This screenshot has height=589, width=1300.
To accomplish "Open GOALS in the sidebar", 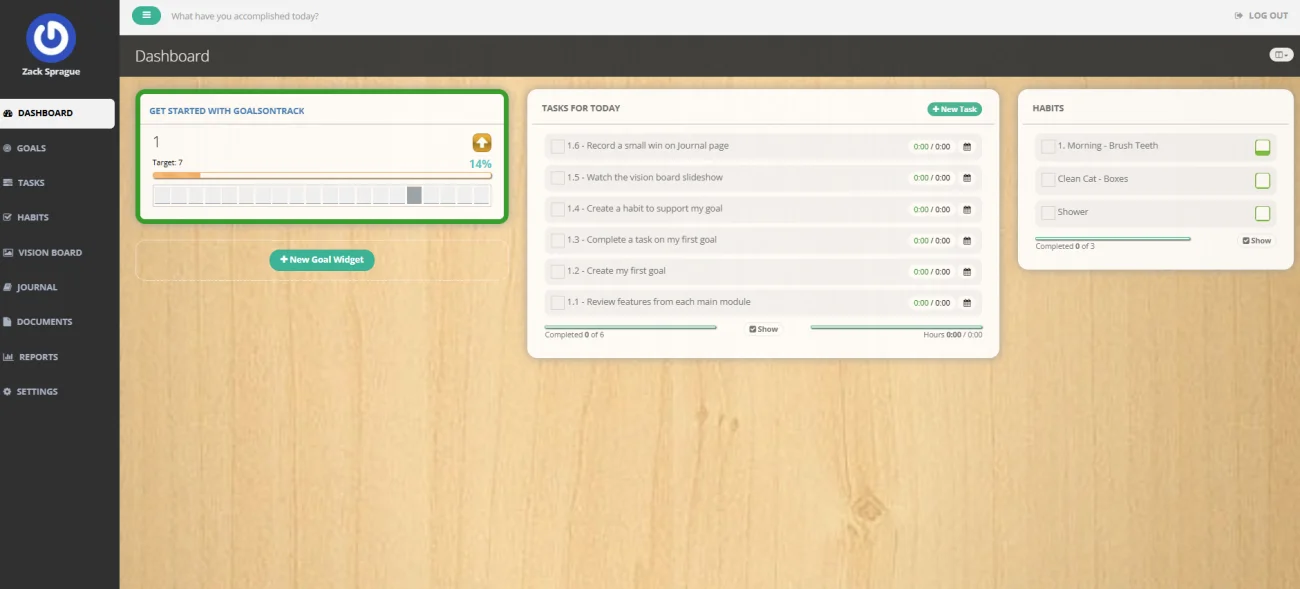I will (x=57, y=148).
